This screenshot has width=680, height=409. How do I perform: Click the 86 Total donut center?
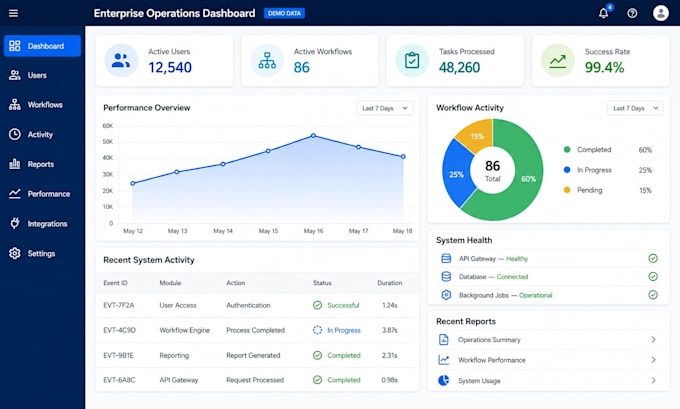click(x=493, y=170)
